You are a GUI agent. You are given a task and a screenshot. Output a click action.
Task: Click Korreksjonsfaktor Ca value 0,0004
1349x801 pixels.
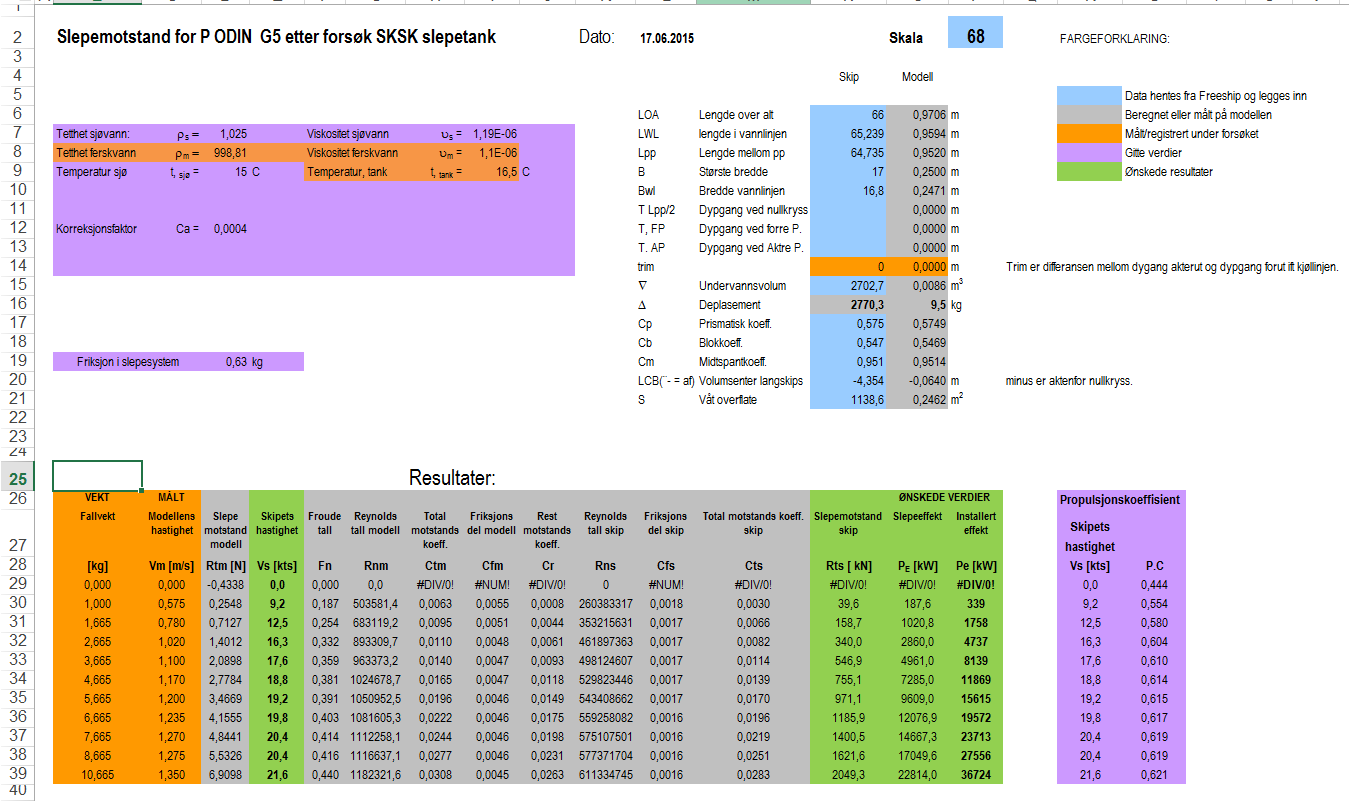click(230, 229)
